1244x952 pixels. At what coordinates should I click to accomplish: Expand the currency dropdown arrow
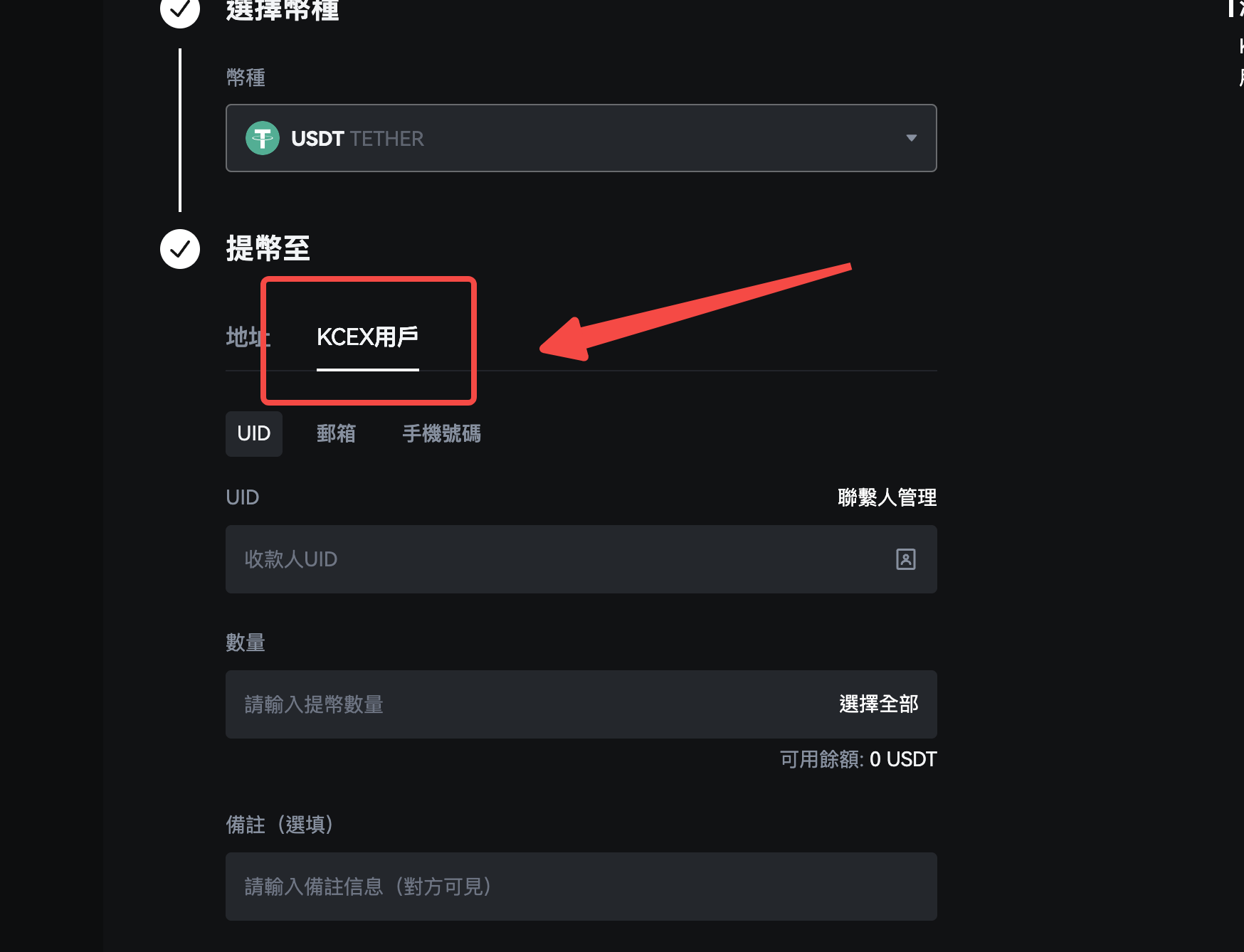[911, 138]
